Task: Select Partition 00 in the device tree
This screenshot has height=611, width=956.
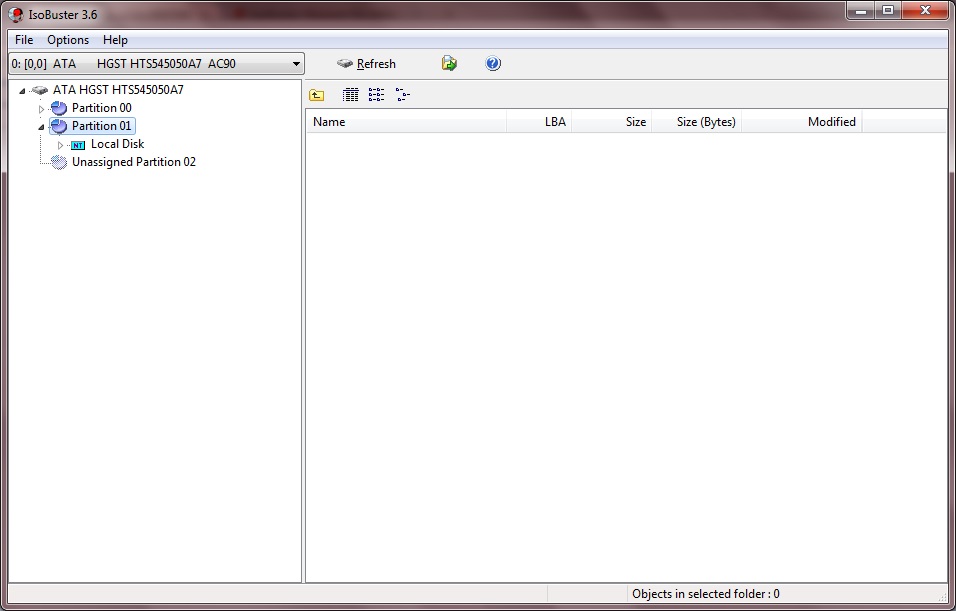Action: tap(100, 107)
